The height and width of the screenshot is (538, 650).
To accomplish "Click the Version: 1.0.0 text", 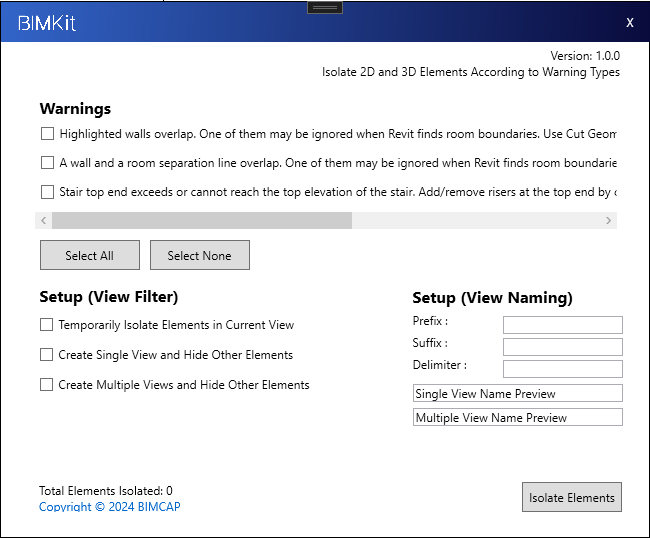I will pos(585,56).
